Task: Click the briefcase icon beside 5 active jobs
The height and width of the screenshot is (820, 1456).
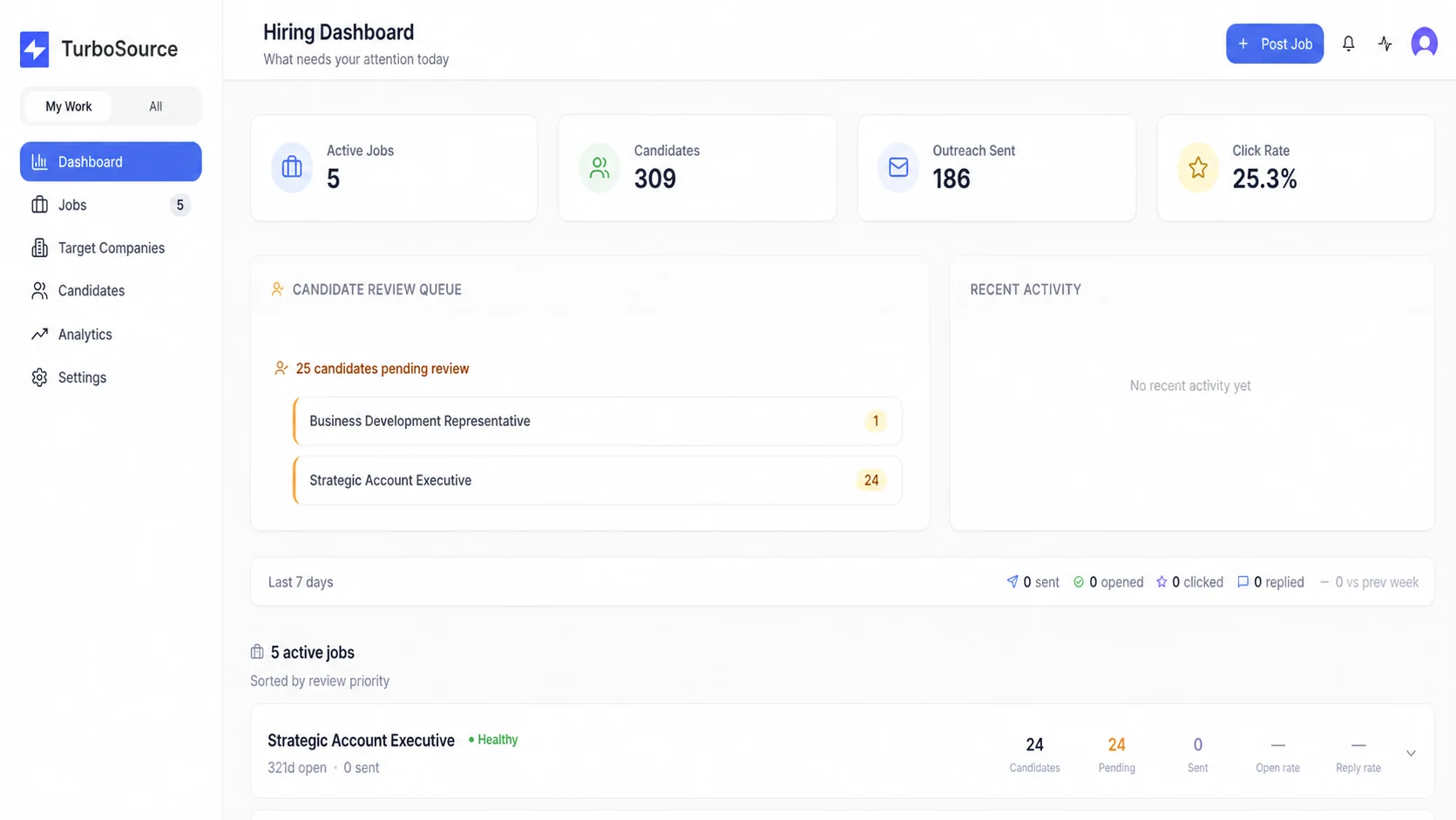Action: [257, 652]
